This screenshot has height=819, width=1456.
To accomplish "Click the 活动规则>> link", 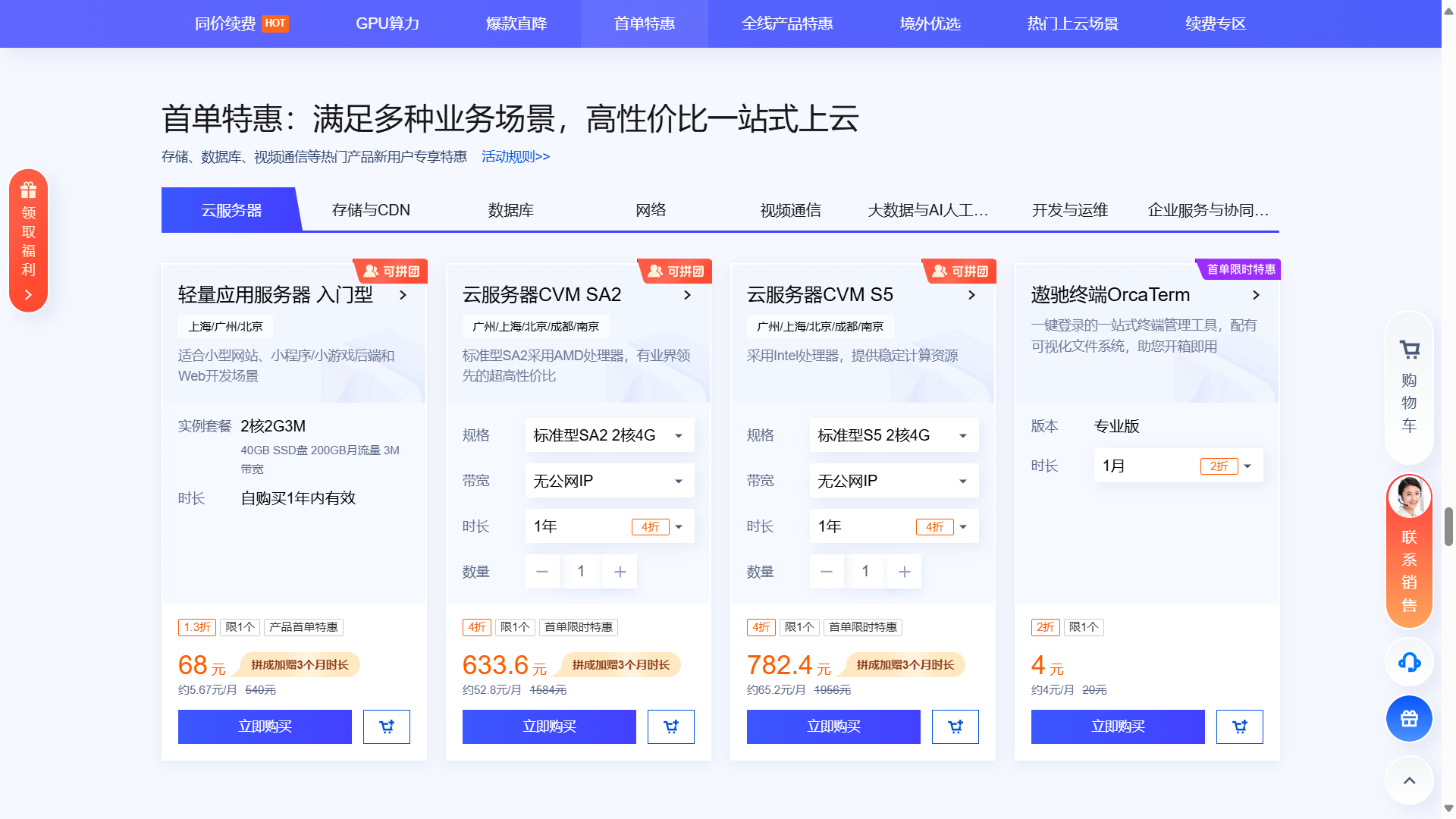I will (514, 156).
